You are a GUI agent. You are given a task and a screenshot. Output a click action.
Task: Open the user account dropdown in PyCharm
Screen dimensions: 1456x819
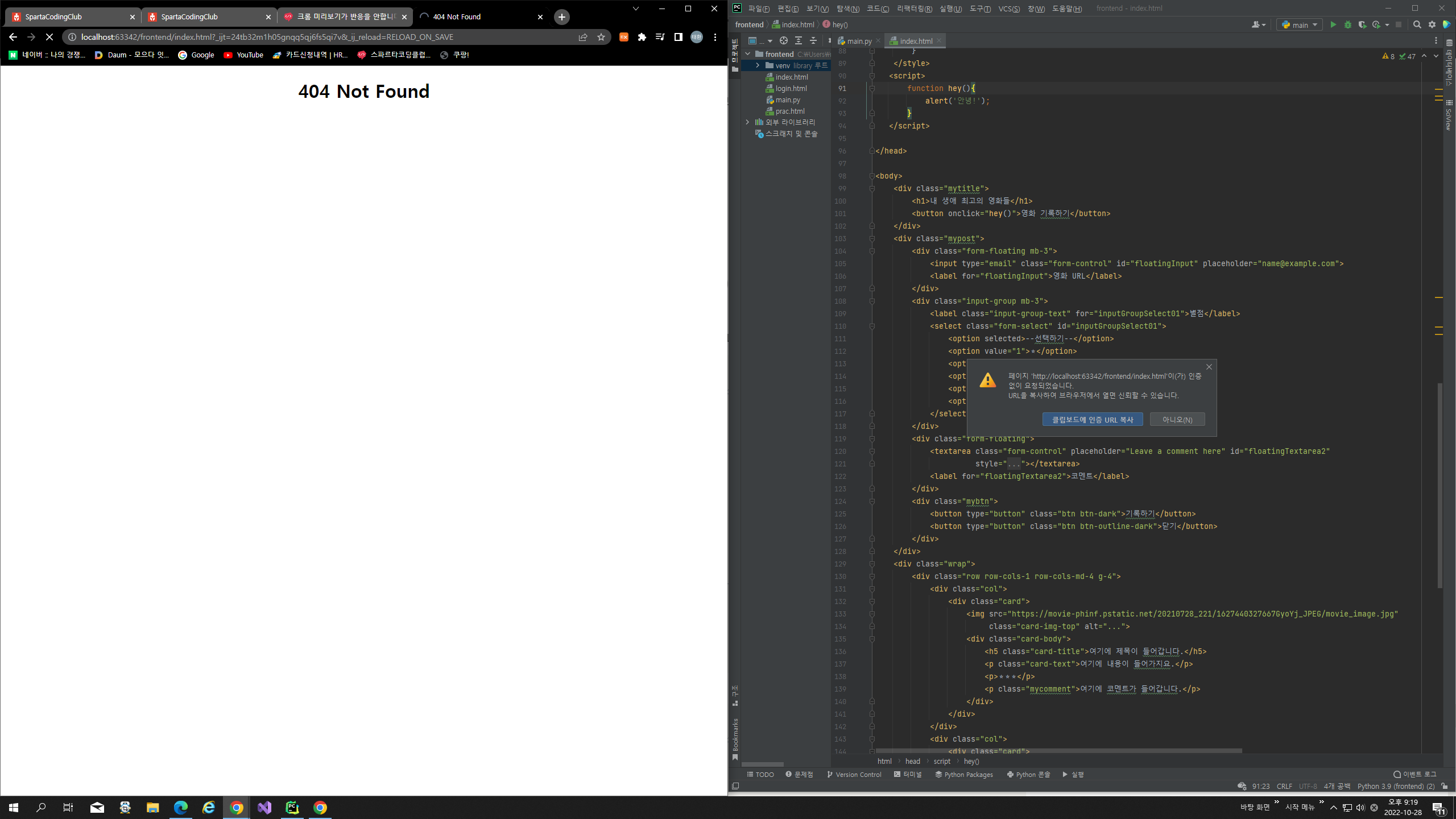[x=1259, y=24]
